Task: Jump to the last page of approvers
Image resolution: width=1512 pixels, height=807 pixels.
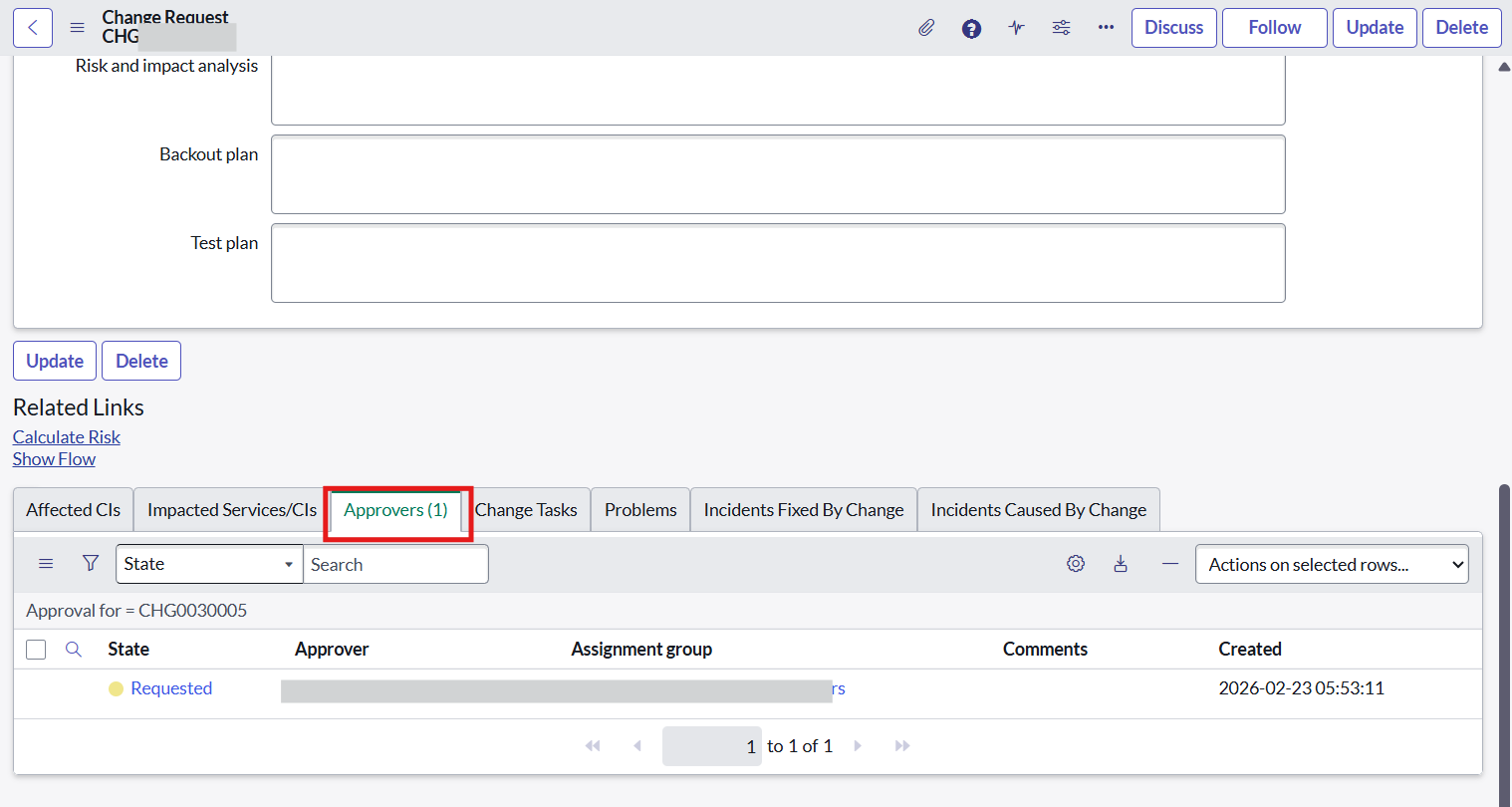Action: click(902, 746)
